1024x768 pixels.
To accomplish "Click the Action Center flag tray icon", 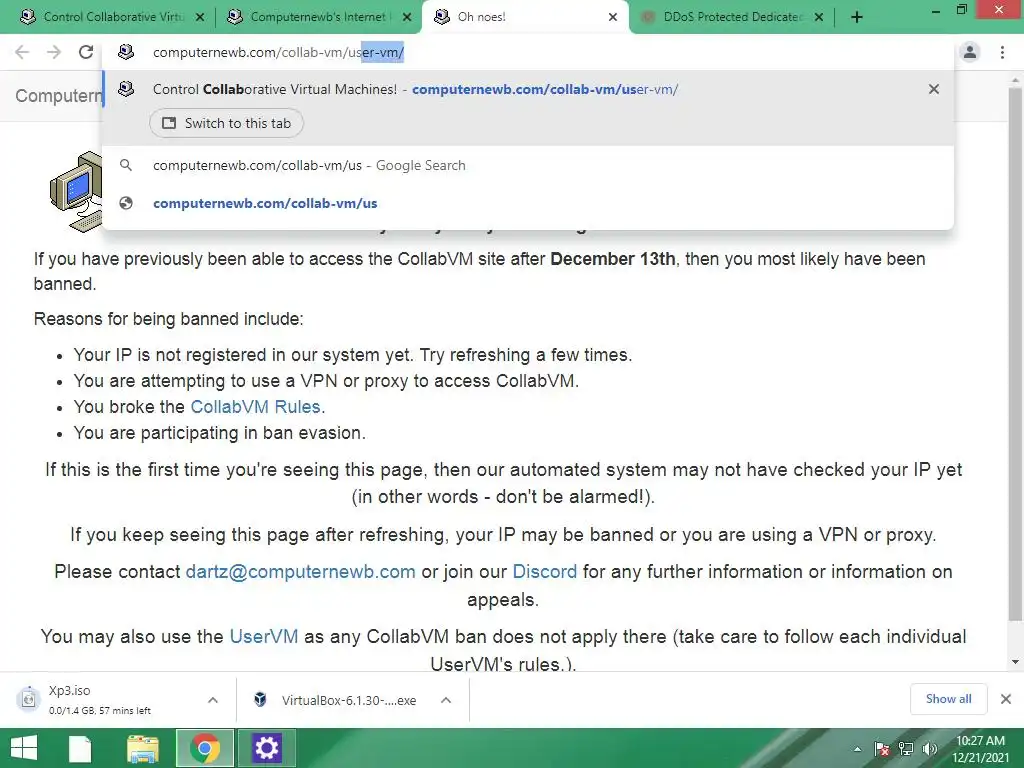I will 882,750.
